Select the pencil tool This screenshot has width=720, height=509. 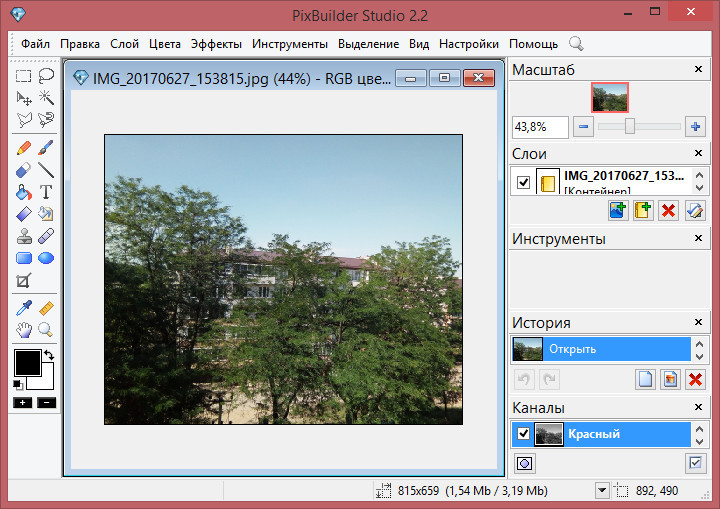(x=24, y=148)
